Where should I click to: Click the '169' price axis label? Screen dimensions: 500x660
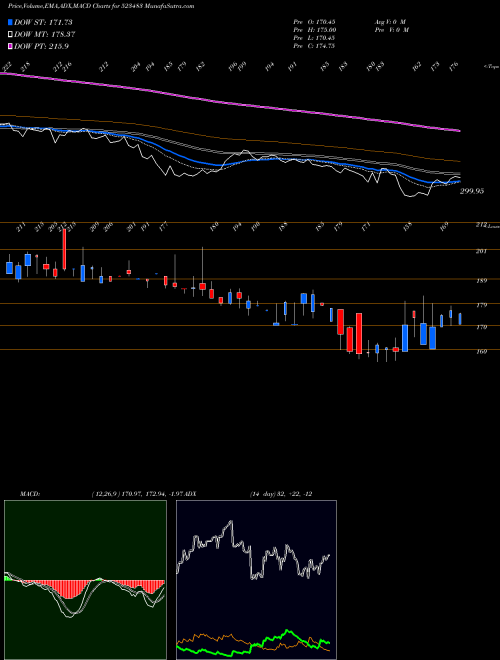point(481,351)
